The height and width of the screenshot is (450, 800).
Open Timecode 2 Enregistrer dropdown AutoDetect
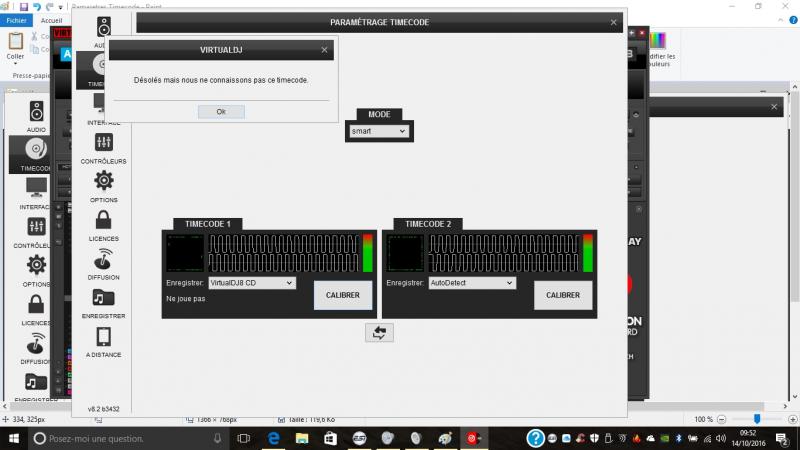click(x=471, y=283)
